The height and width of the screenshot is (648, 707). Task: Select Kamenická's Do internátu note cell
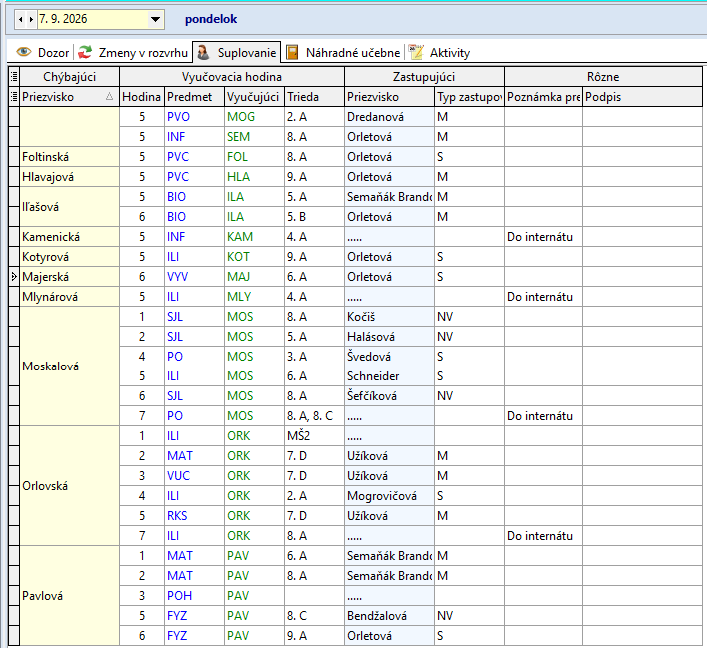point(543,237)
